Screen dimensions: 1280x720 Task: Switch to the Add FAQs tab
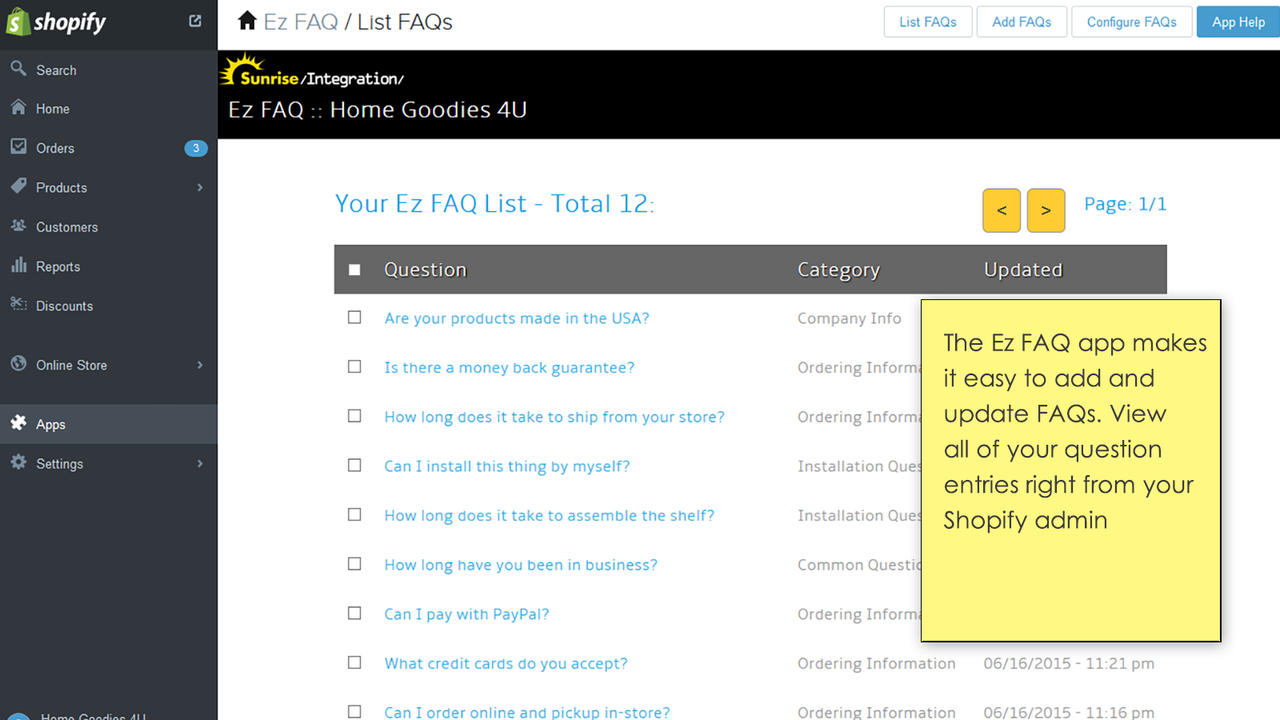1021,21
